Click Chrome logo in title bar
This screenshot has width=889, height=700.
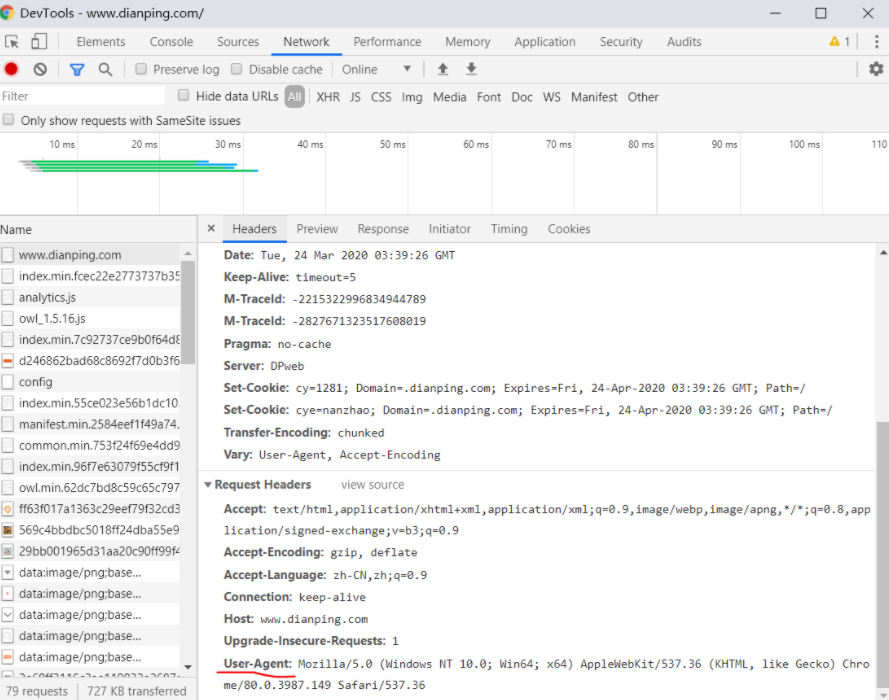tap(7, 12)
